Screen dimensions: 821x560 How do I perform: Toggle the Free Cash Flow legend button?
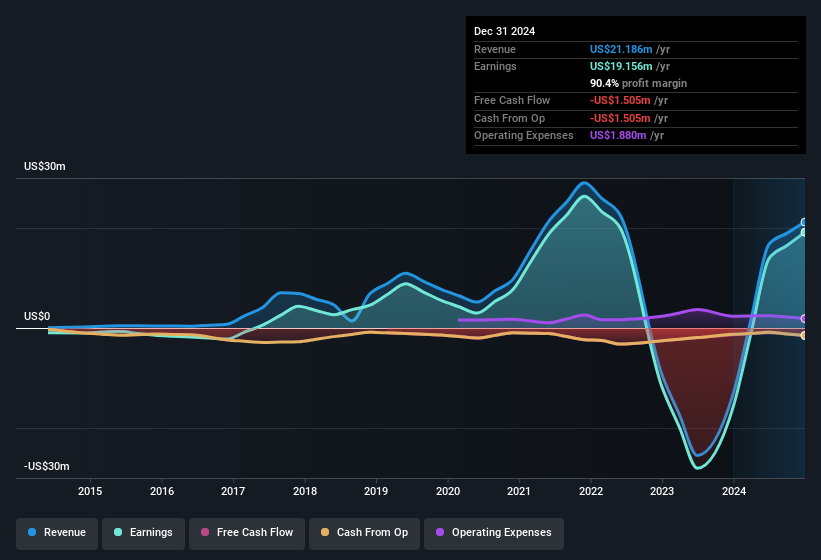tap(247, 533)
